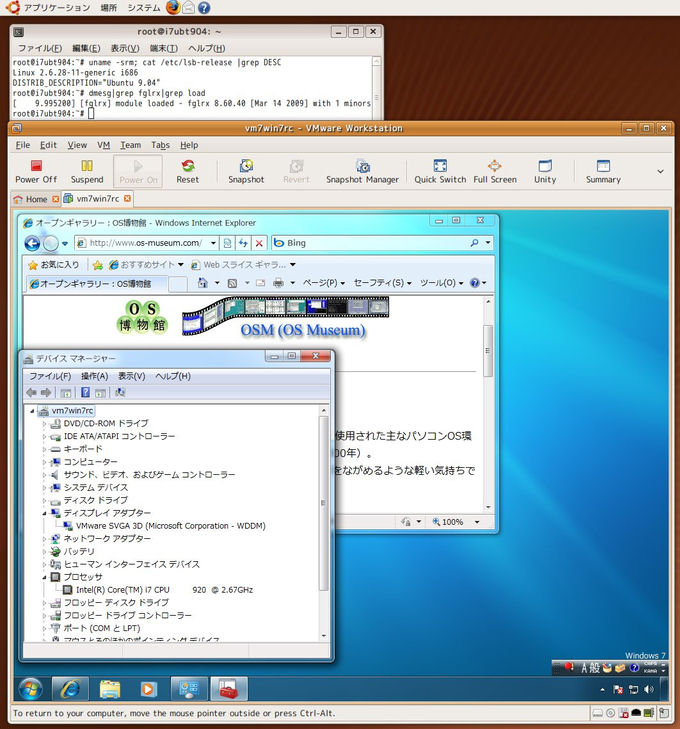Expand the IDE ATA/ATAPI コントローラー node
The height and width of the screenshot is (729, 680).
click(x=45, y=437)
